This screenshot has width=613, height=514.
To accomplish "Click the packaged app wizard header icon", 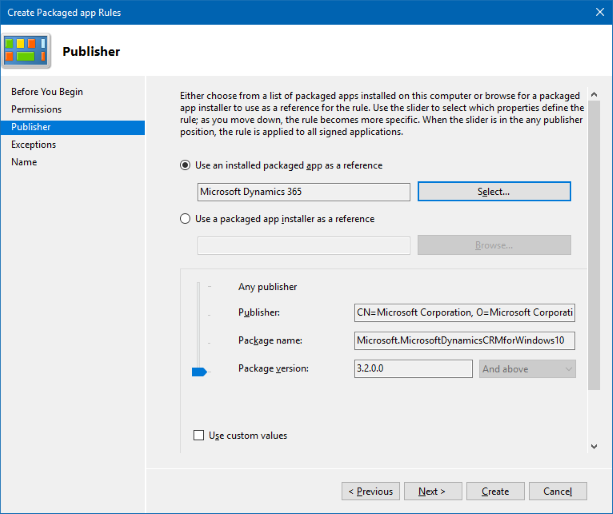I will click(x=27, y=50).
